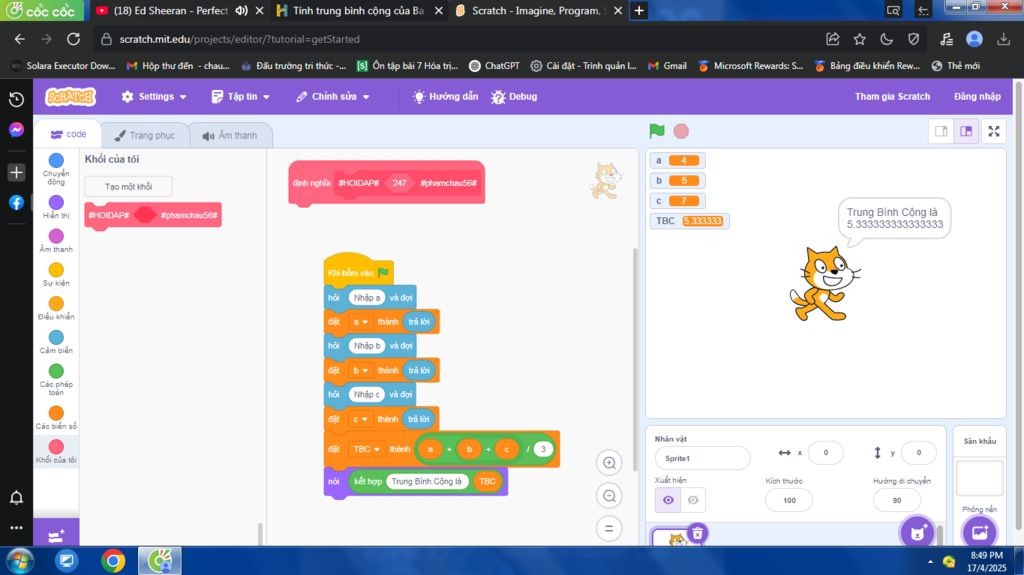
Task: Open variable dropdown on đặt b block
Action: pos(361,370)
